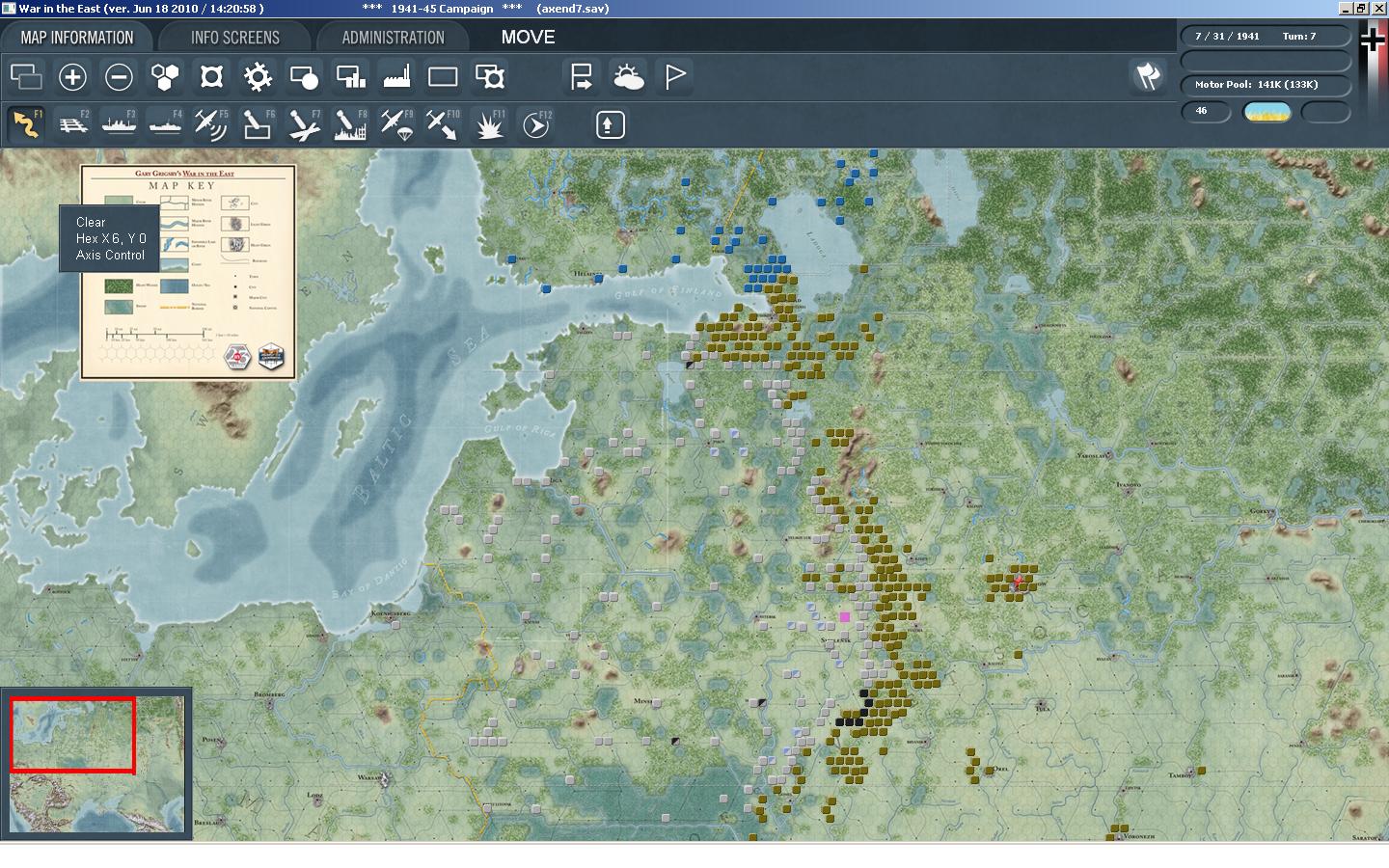Screen dimensions: 1389x868
Task: Click inside the minimap overview
Action: coord(96,764)
